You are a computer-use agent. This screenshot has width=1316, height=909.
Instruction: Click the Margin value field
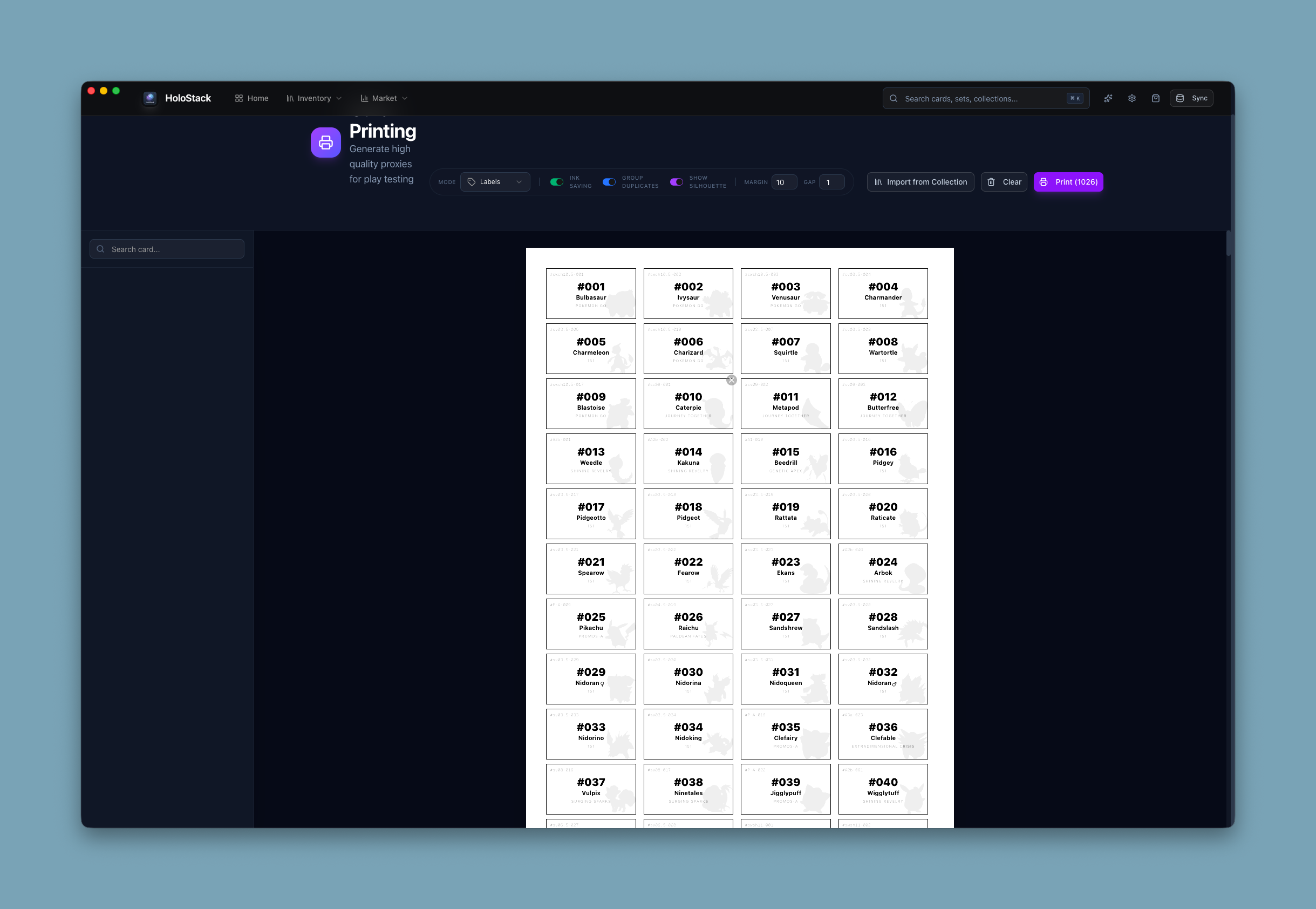click(x=784, y=182)
